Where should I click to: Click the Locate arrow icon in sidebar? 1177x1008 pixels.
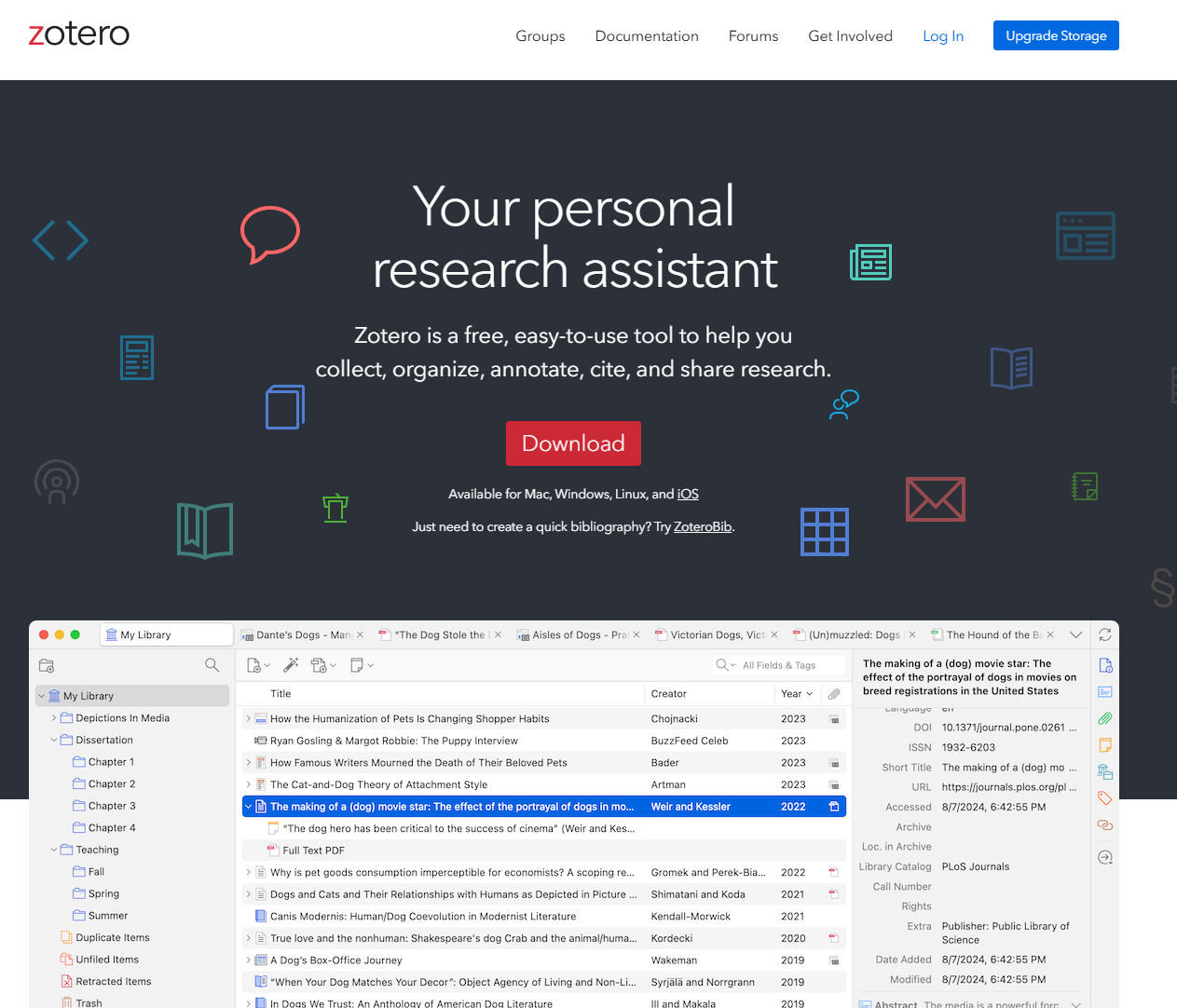1105,857
